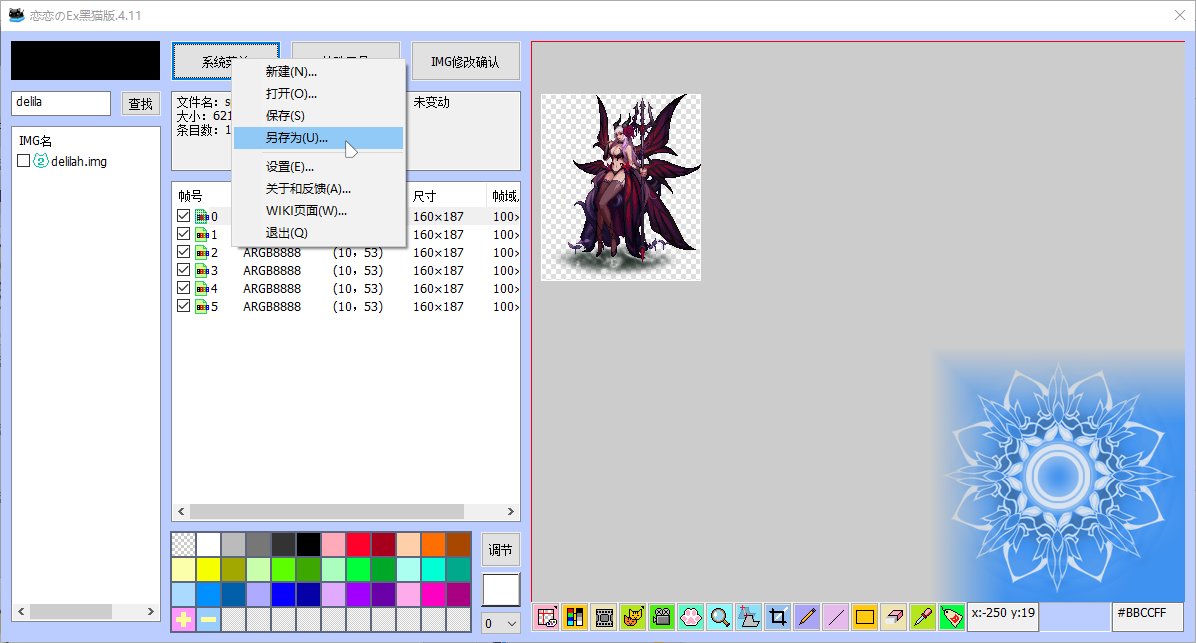Image resolution: width=1196 pixels, height=643 pixels.
Task: Click the x:-250 y:19 coordinate display
Action: (x=1003, y=617)
